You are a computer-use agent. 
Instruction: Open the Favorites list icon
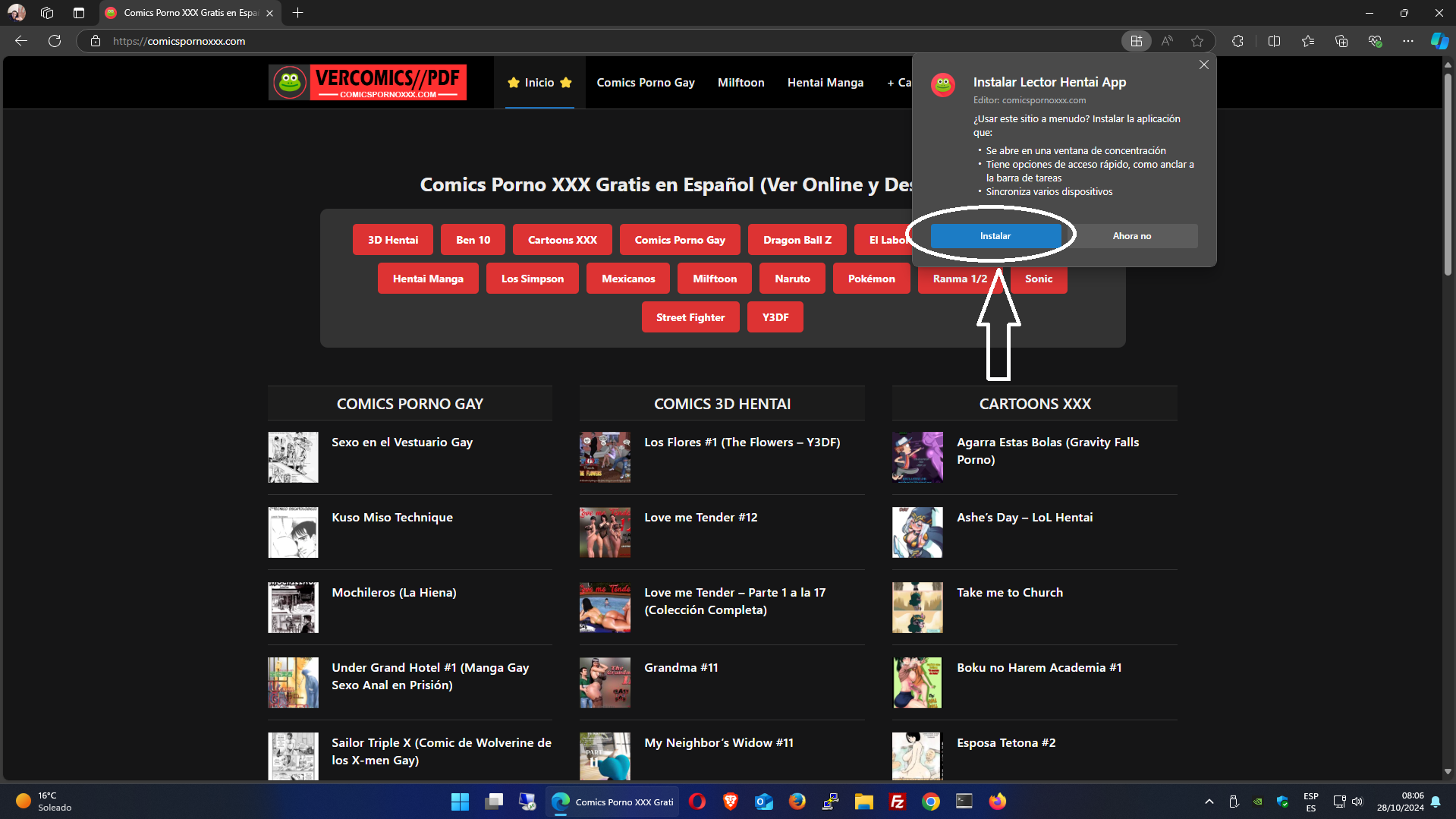1308,41
